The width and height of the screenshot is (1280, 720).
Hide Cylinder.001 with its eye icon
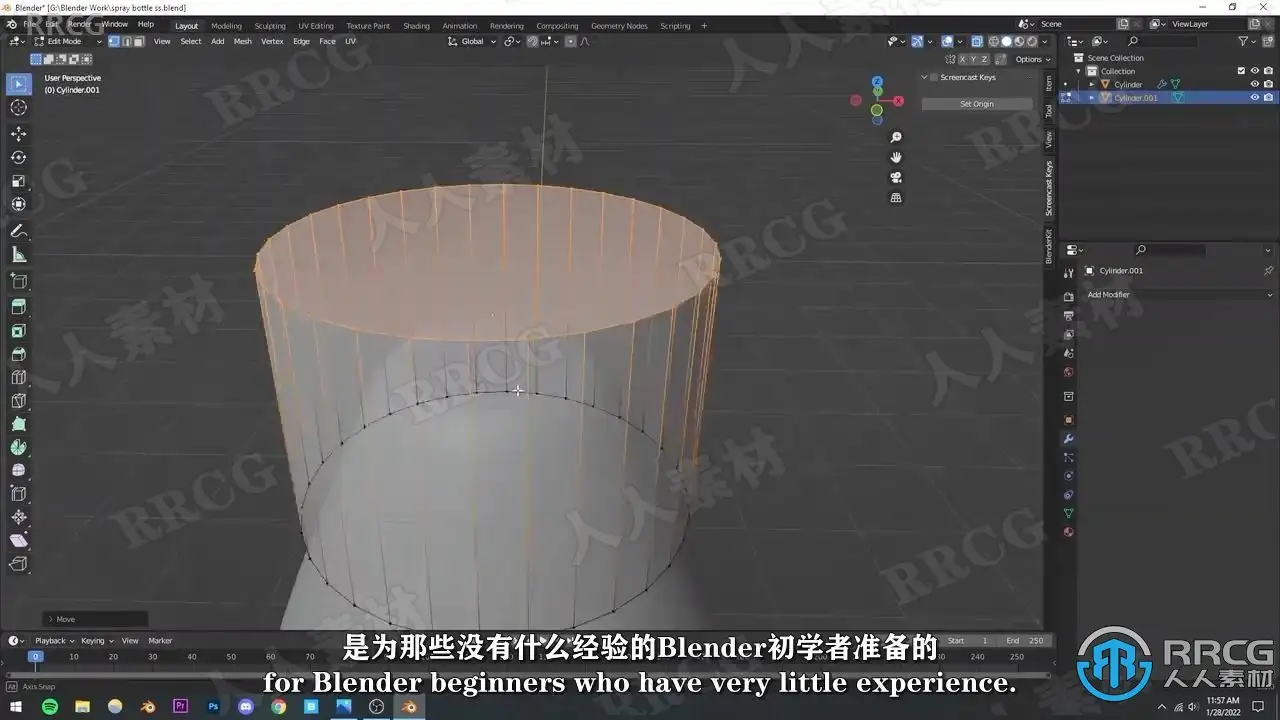pyautogui.click(x=1255, y=98)
